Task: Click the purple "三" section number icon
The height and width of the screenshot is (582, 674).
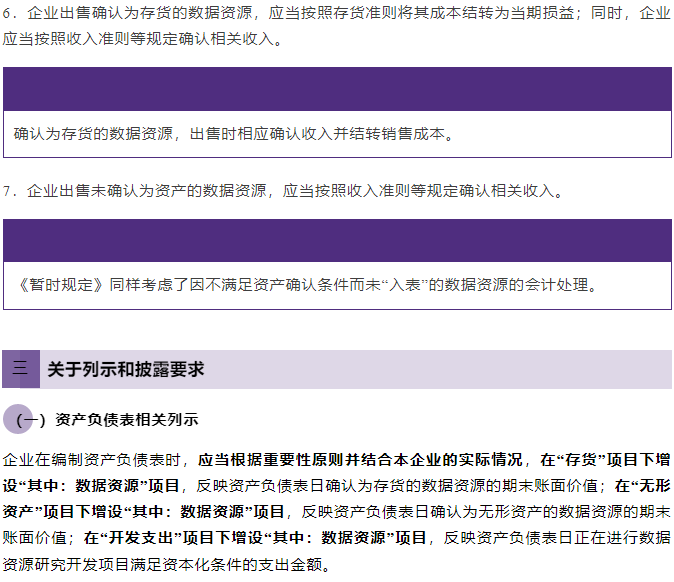Action: (x=20, y=369)
